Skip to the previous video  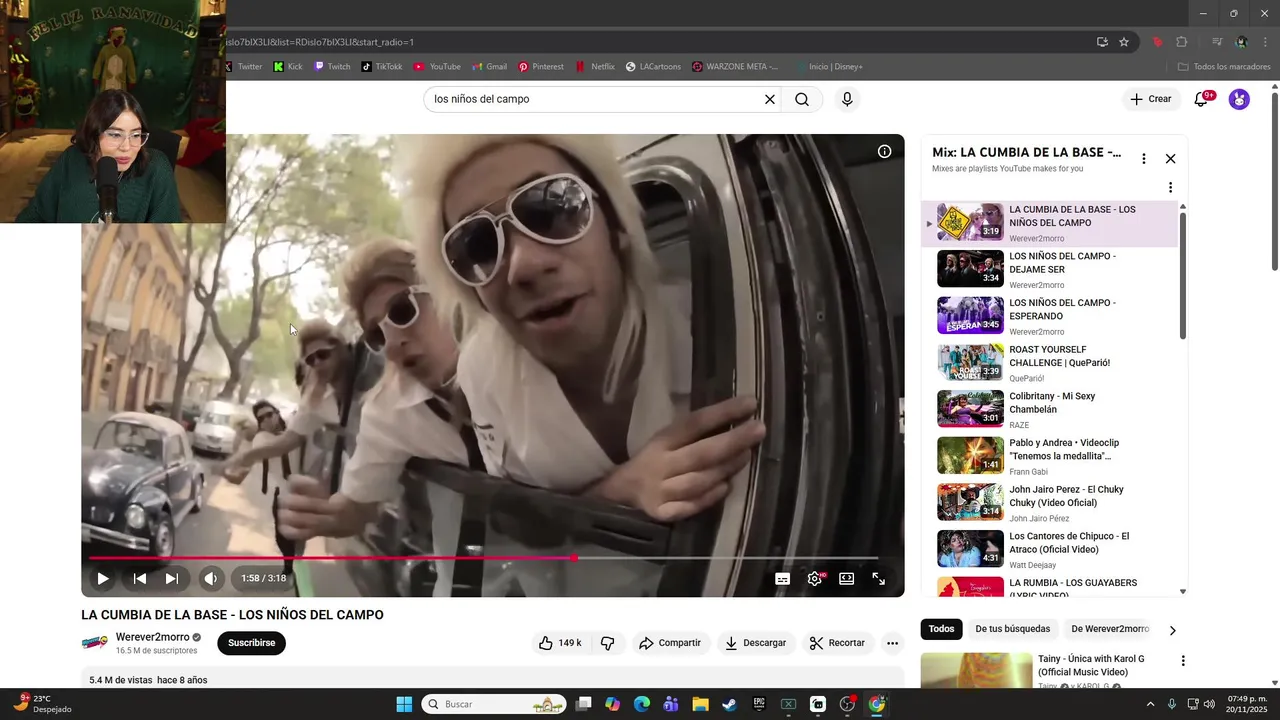[x=140, y=578]
